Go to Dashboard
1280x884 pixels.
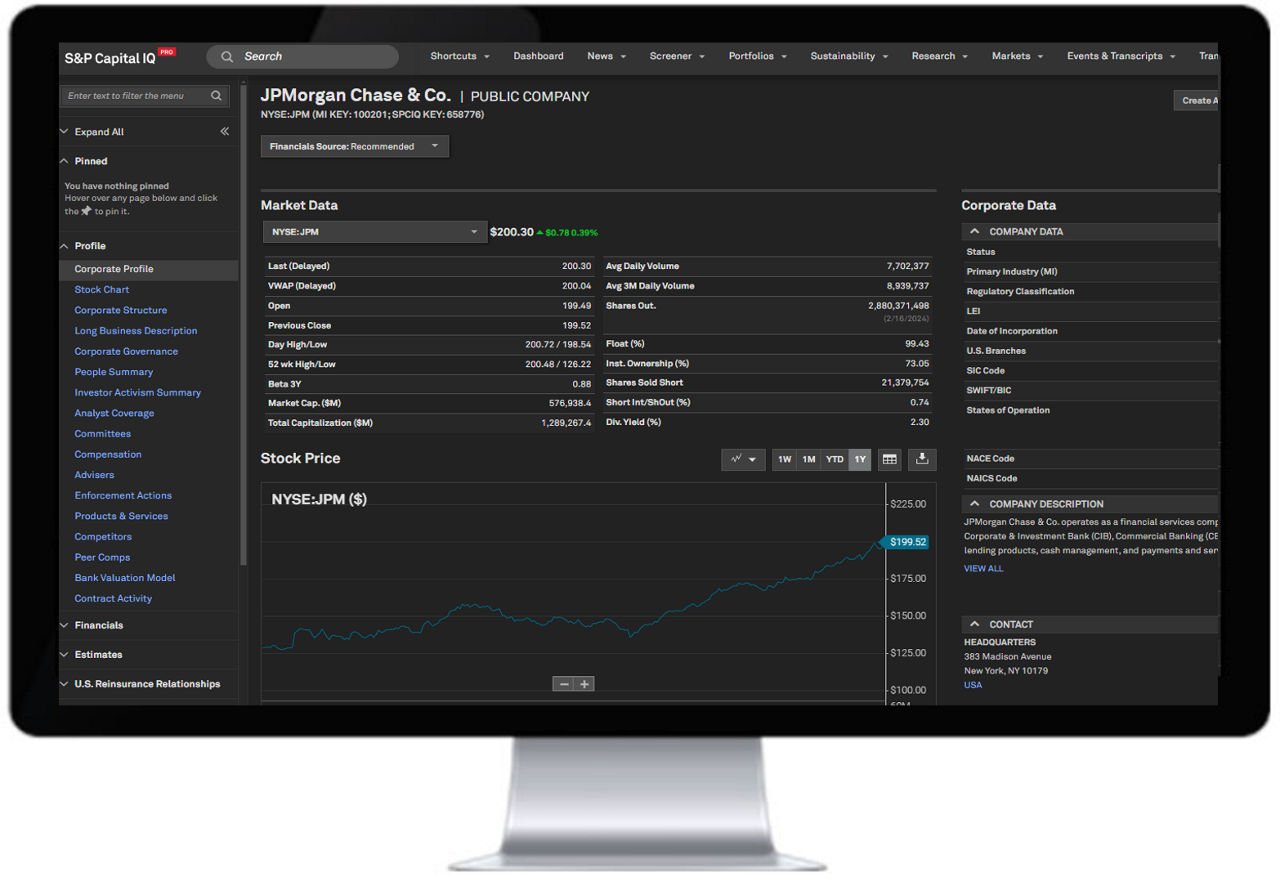pyautogui.click(x=538, y=57)
